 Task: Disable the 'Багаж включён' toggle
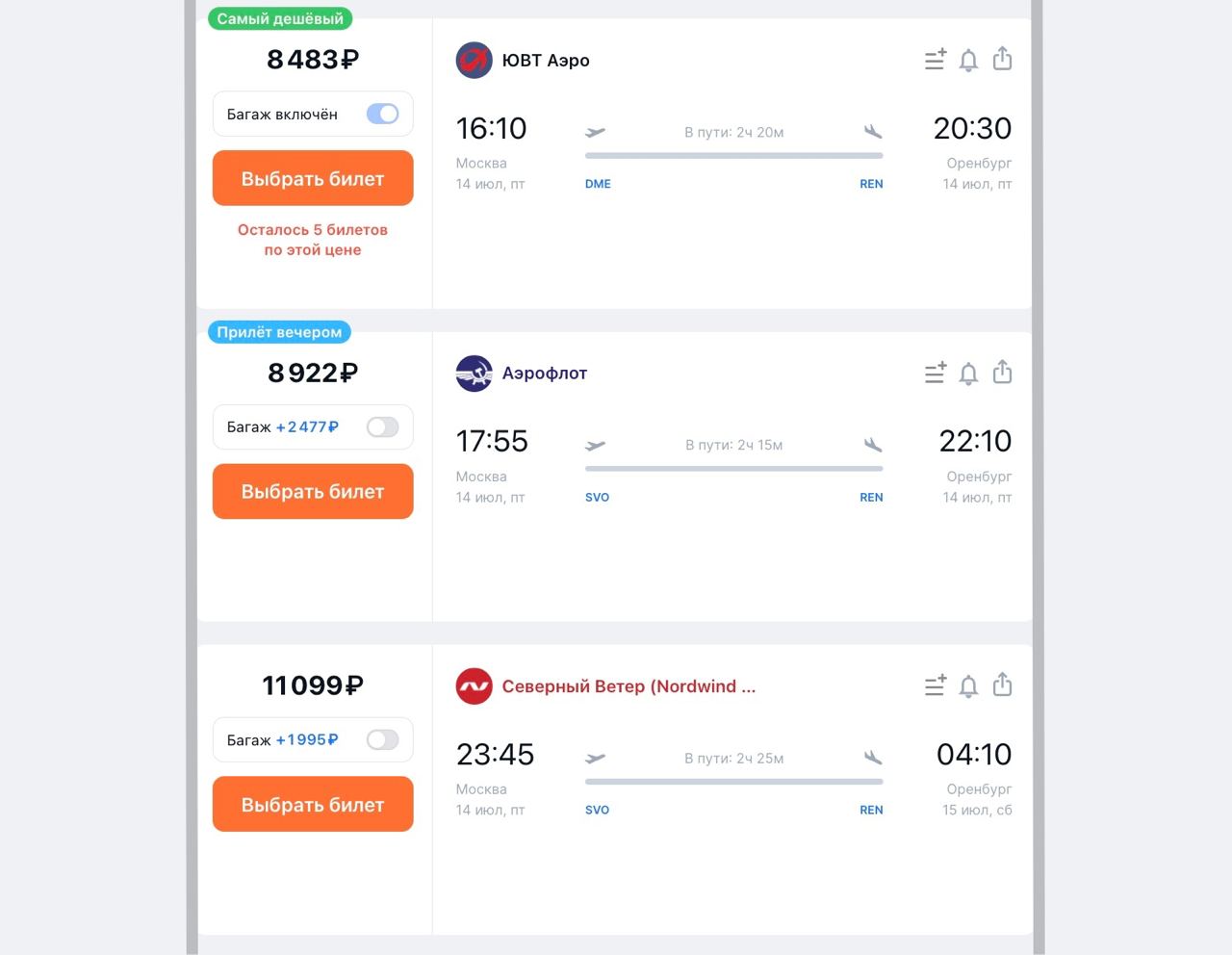382,114
